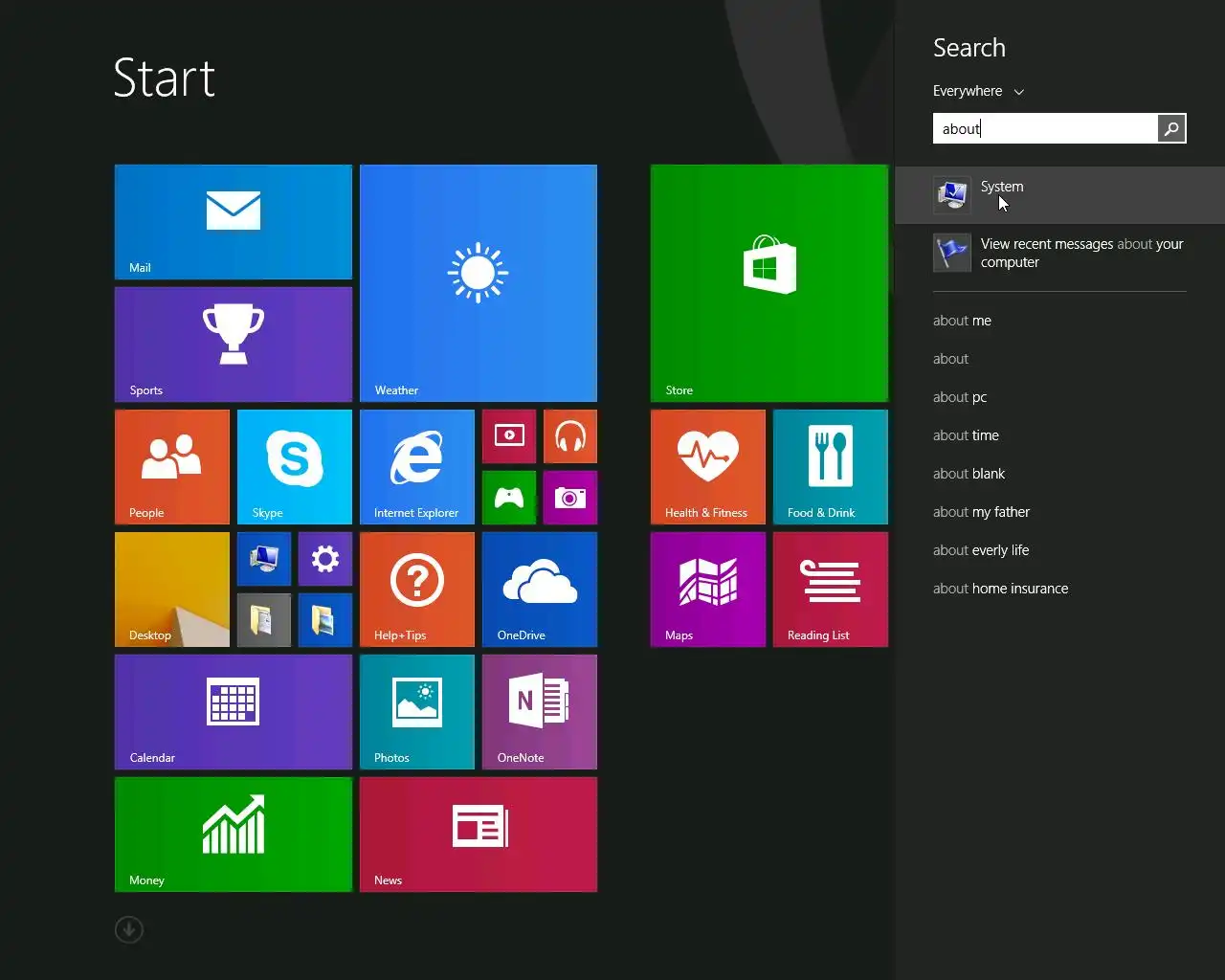Open the Mail tile
The width and height of the screenshot is (1225, 980).
point(234,222)
